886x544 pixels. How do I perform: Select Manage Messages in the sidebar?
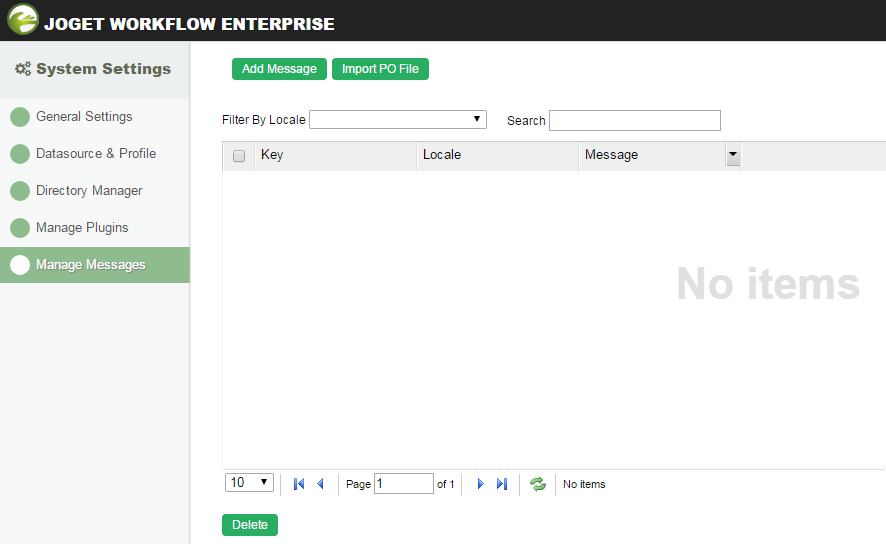(x=95, y=265)
